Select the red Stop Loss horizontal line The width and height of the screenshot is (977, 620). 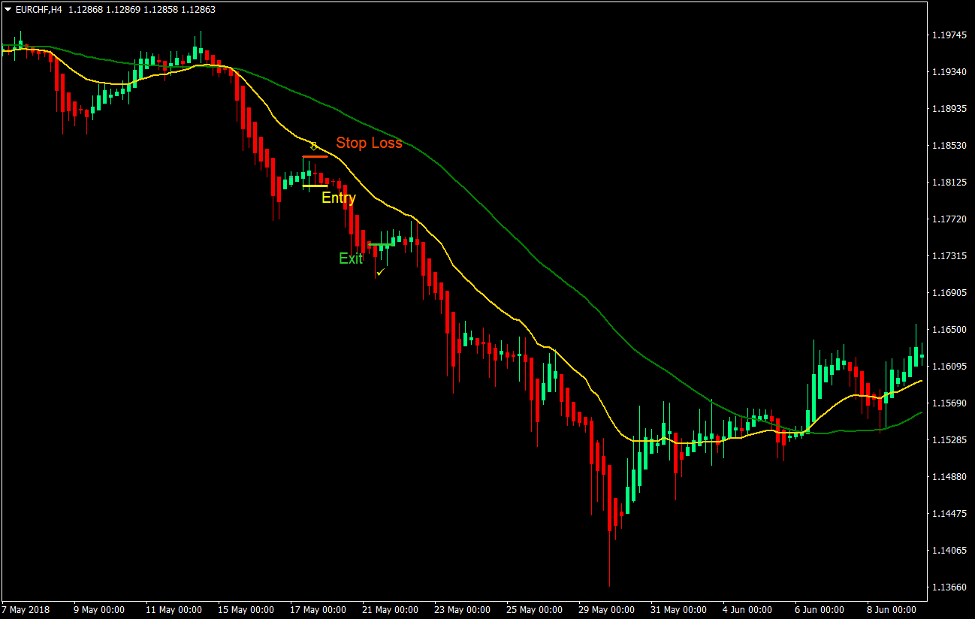coord(315,157)
